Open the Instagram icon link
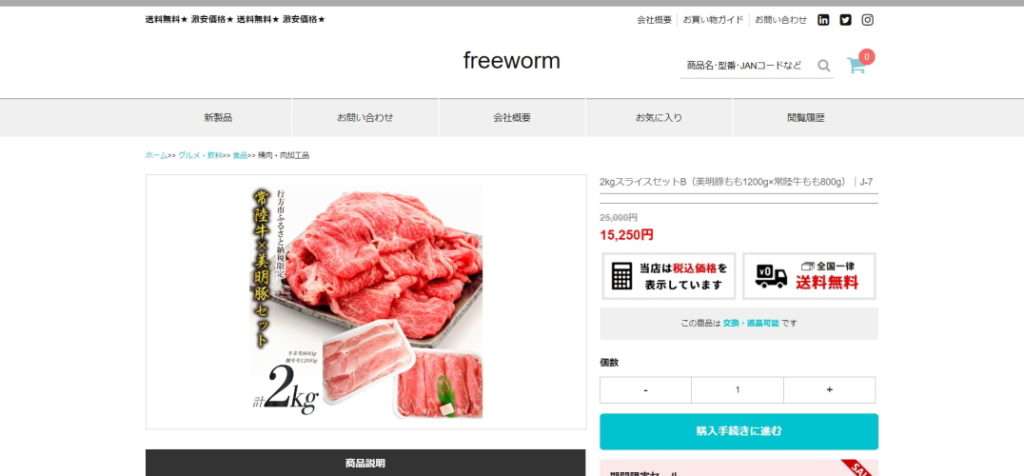This screenshot has width=1024, height=476. click(867, 20)
